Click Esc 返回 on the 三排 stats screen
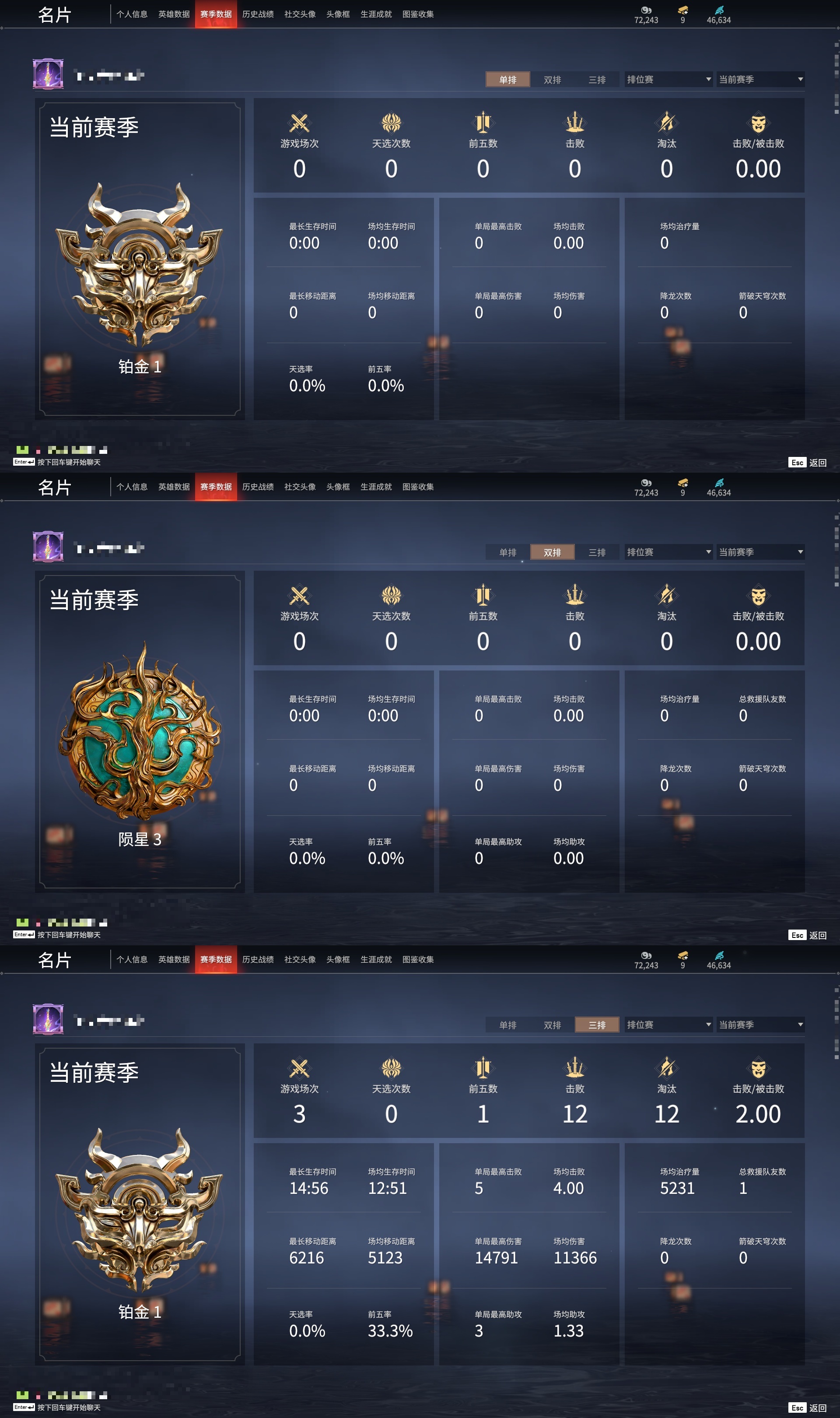840x1418 pixels. click(x=807, y=1407)
